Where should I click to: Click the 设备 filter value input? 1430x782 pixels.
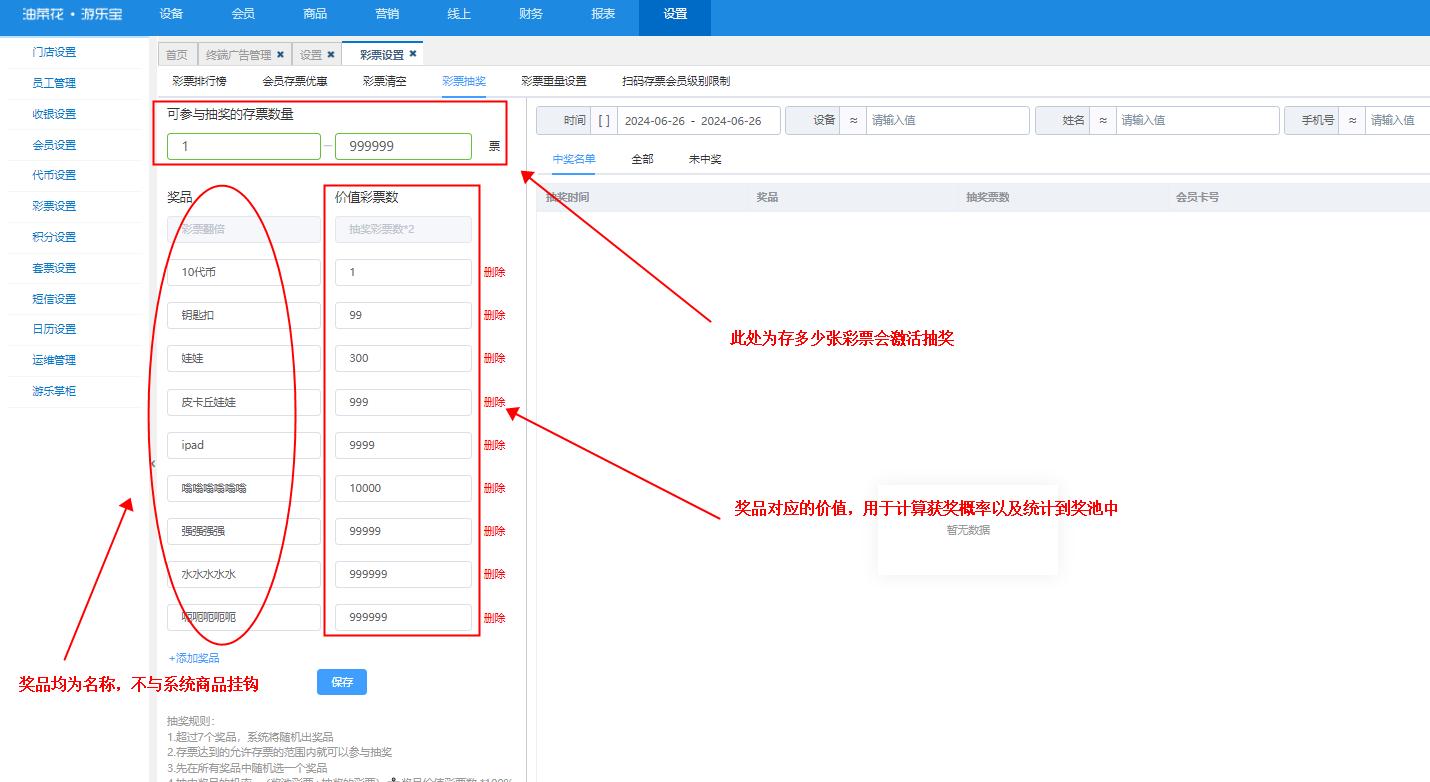(947, 120)
